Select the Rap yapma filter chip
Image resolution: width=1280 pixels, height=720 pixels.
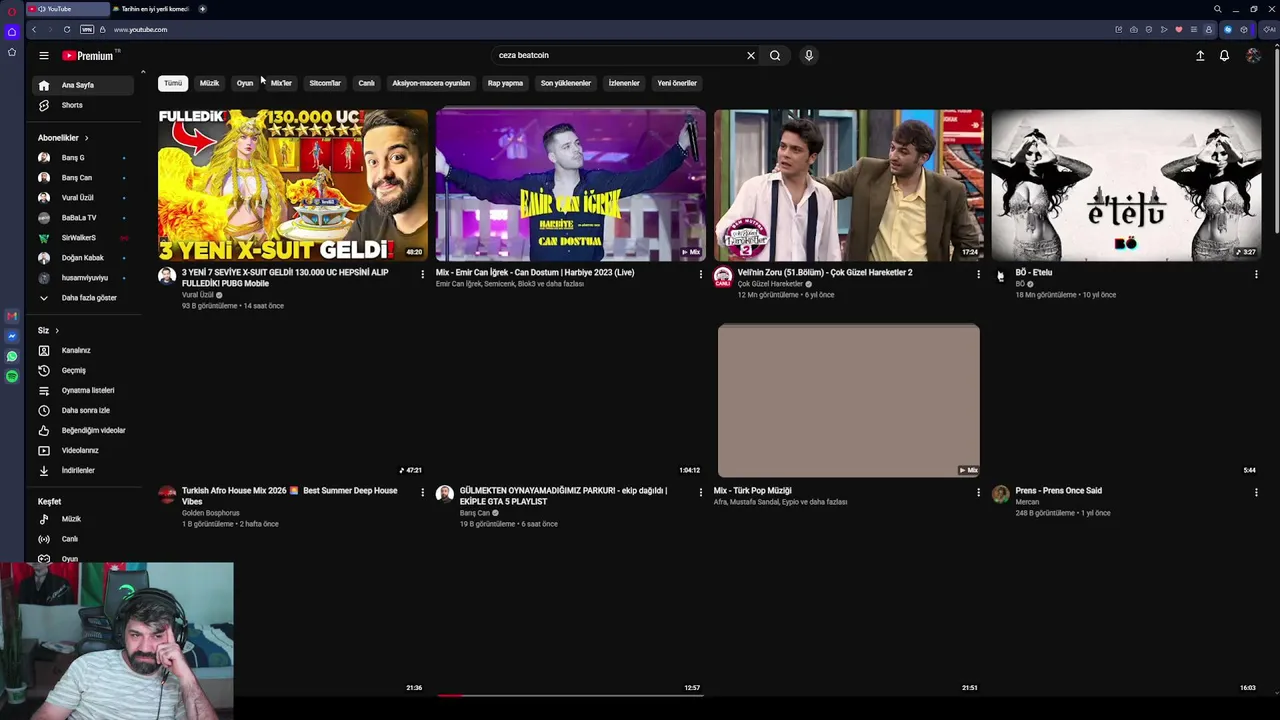point(505,83)
